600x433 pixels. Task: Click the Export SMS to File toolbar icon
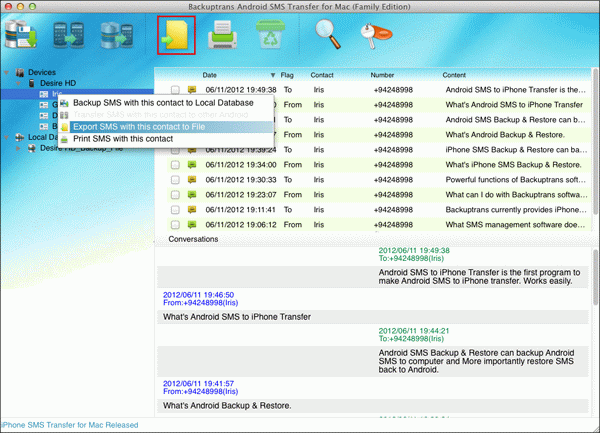(176, 35)
